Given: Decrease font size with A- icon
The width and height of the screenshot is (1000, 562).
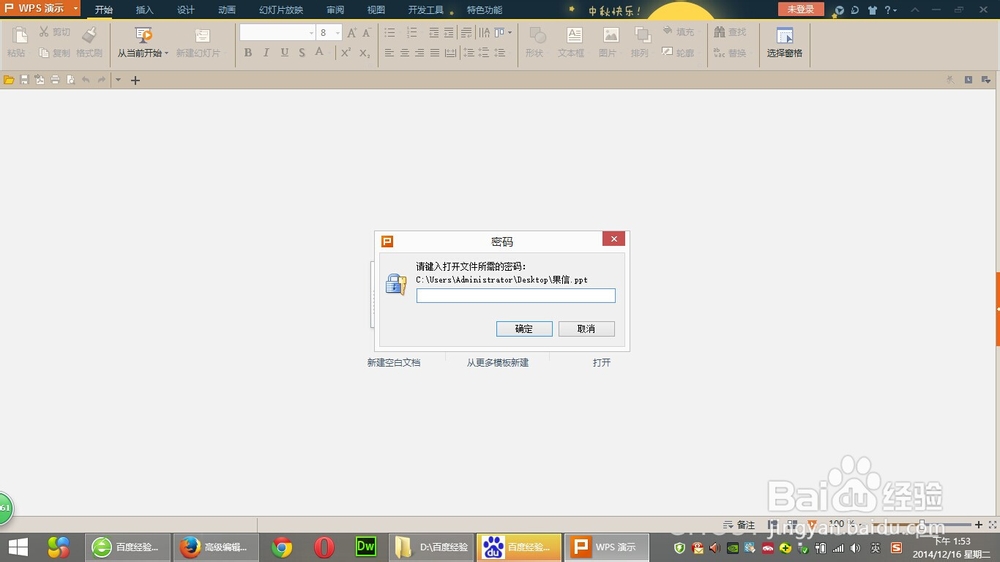Looking at the screenshot, I should (367, 33).
